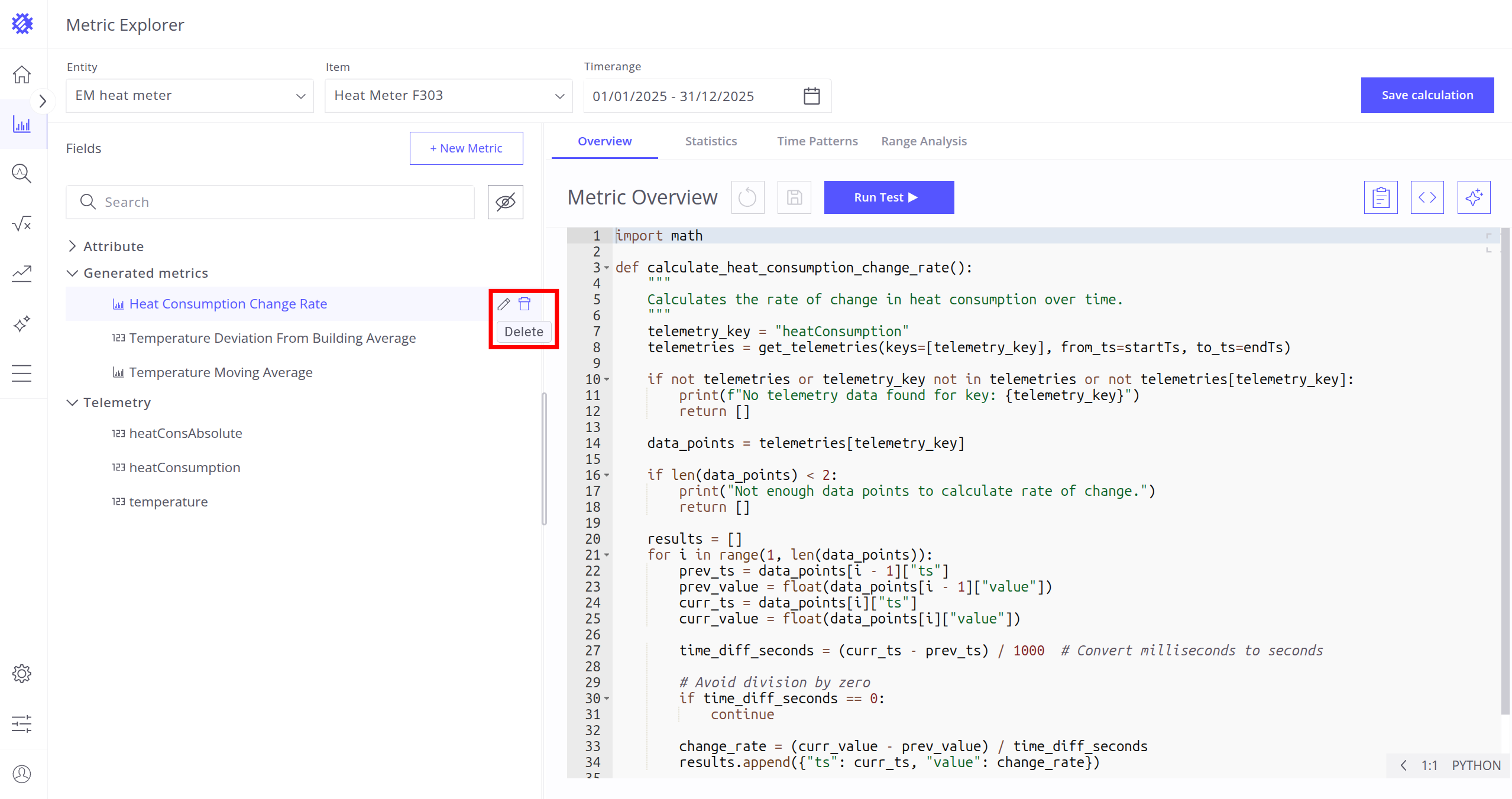Fold the for loop at line 21
Screen dimensions: 1512x799
pyautogui.click(x=607, y=555)
